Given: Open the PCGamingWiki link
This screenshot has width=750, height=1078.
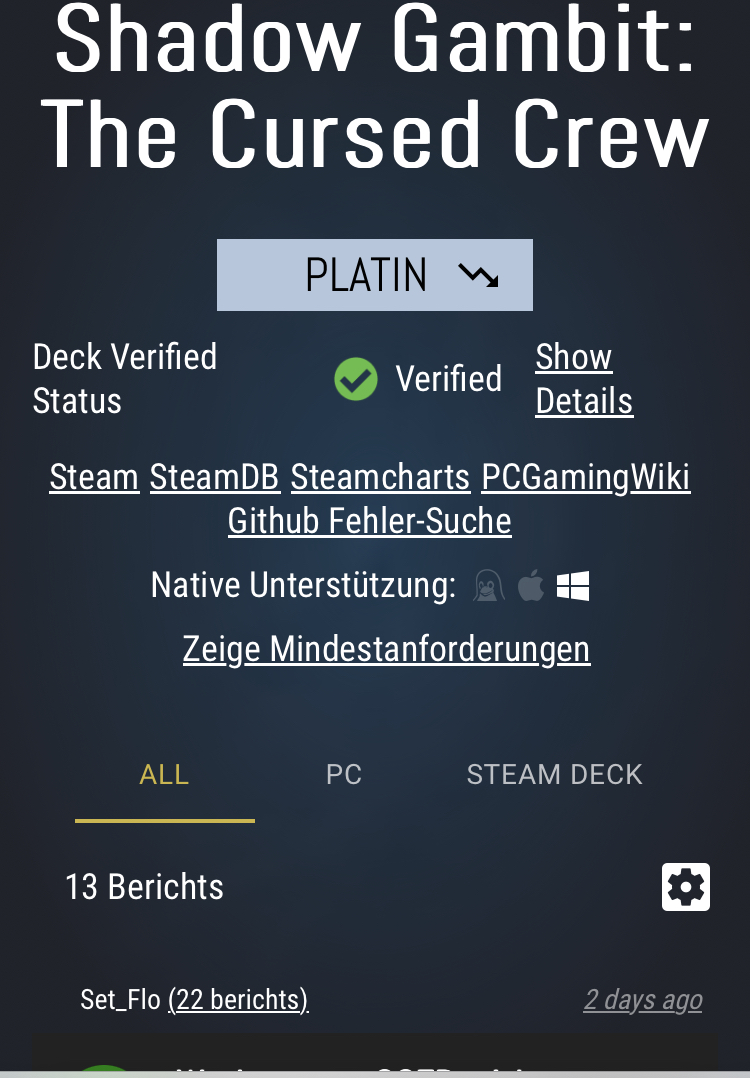Looking at the screenshot, I should pos(585,478).
